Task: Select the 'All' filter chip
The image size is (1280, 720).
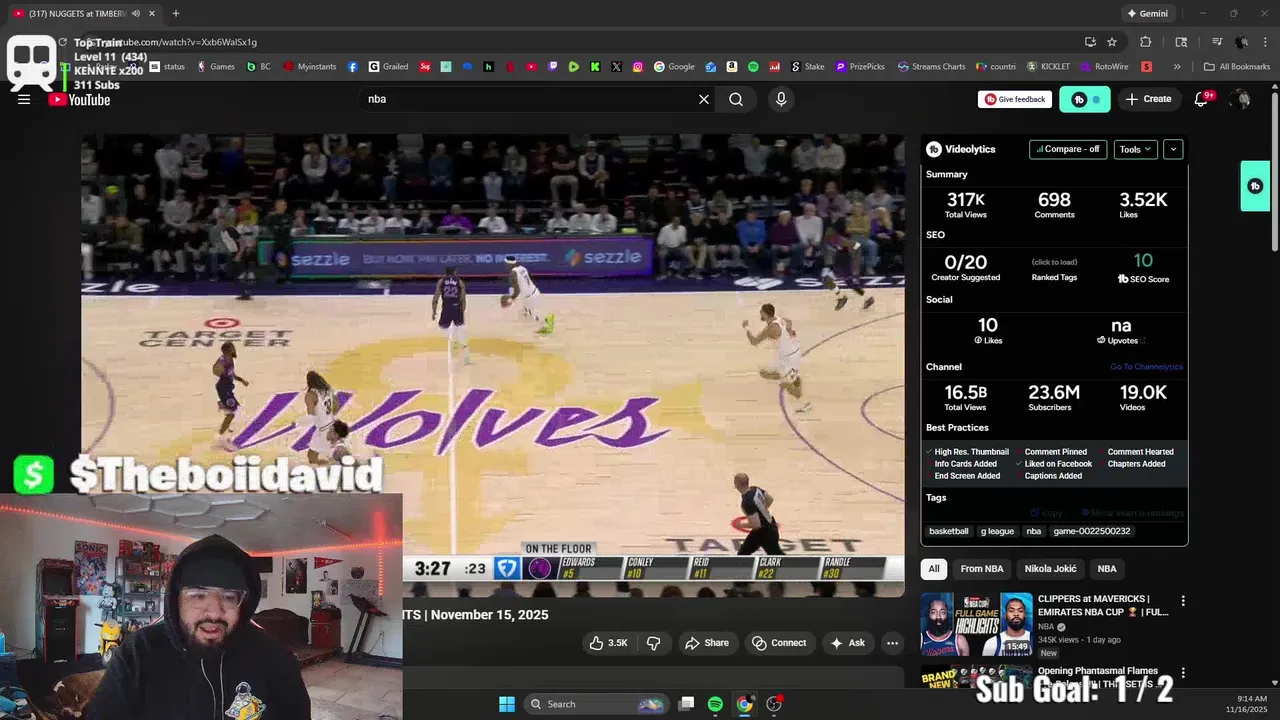Action: click(934, 569)
